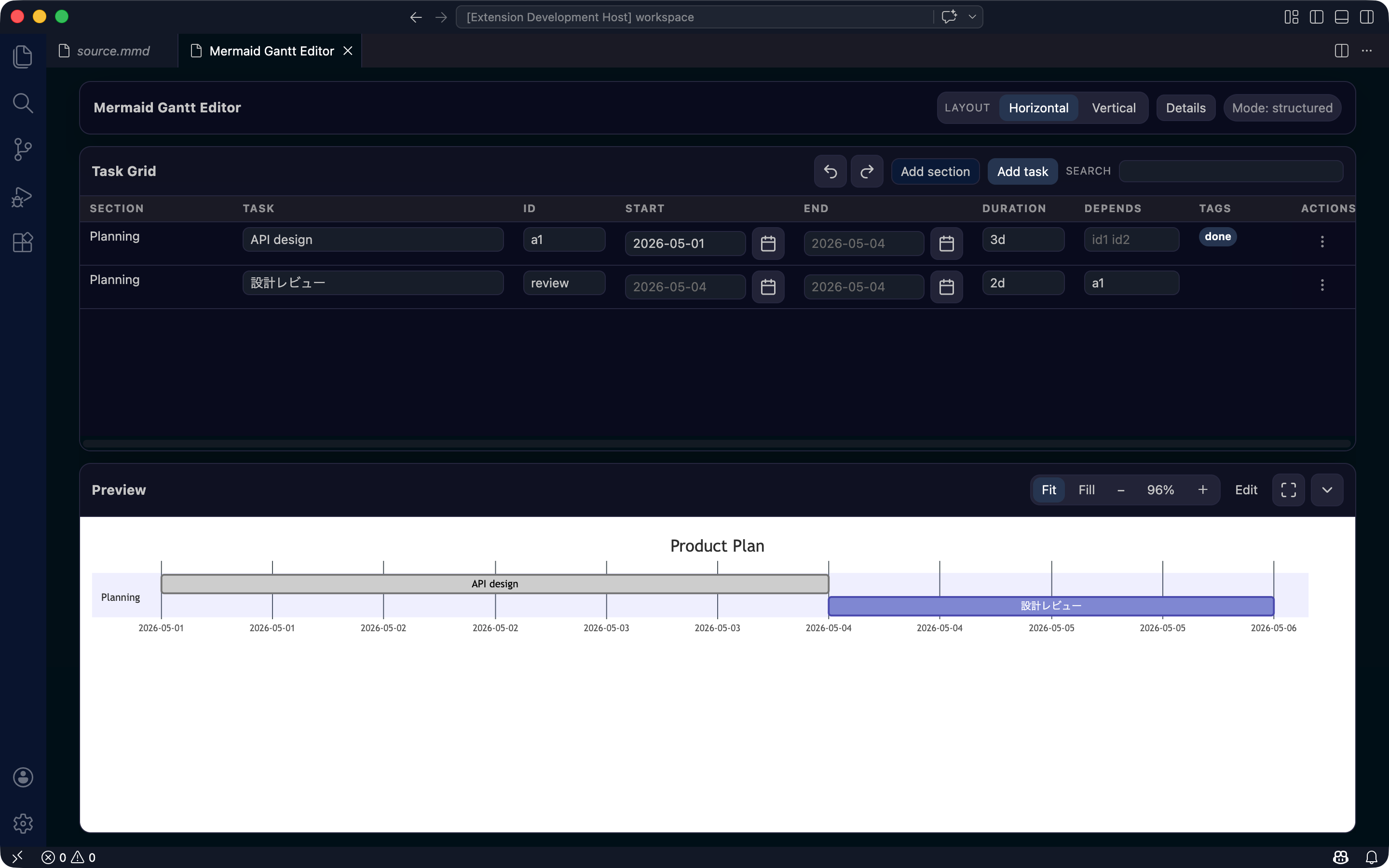Image resolution: width=1389 pixels, height=868 pixels.
Task: Switch to the source.mmd tab
Action: tap(112, 51)
